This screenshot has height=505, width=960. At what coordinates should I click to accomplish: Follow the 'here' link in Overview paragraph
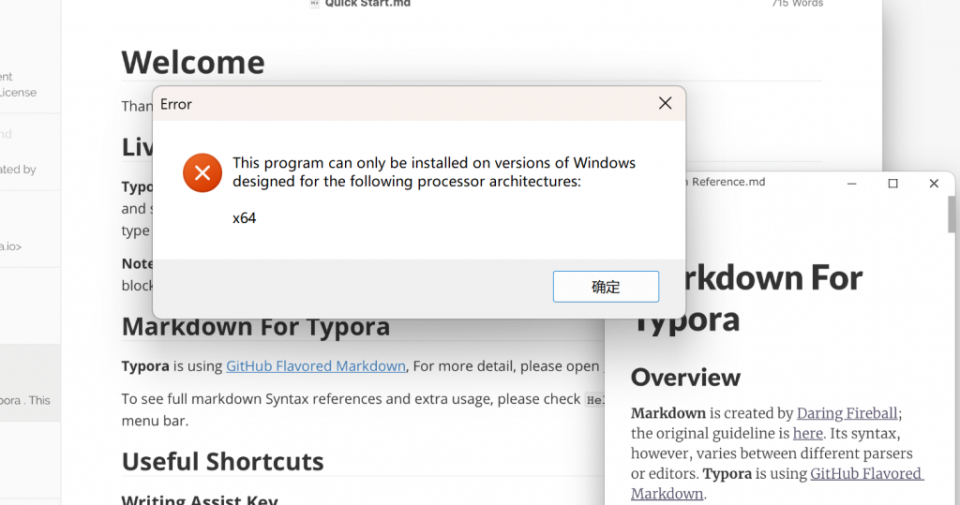coord(808,433)
